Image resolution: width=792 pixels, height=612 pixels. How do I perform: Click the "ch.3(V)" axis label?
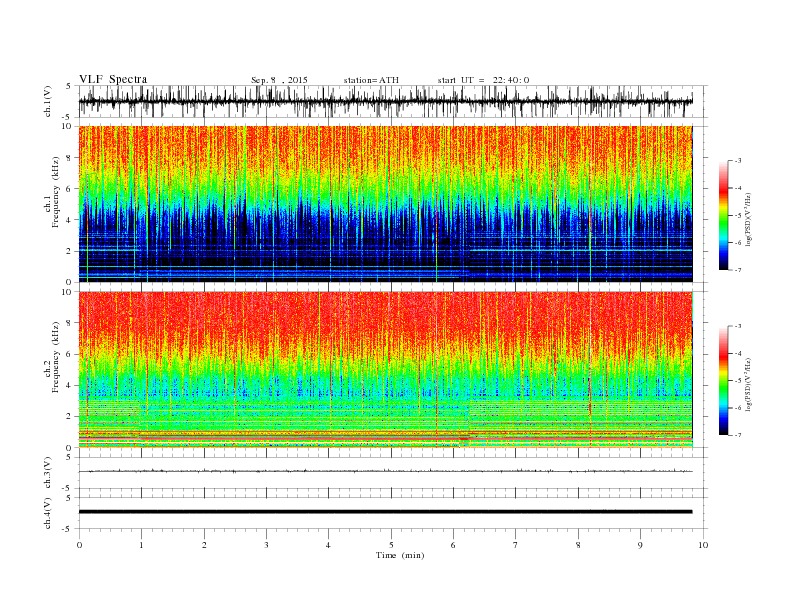48,473
